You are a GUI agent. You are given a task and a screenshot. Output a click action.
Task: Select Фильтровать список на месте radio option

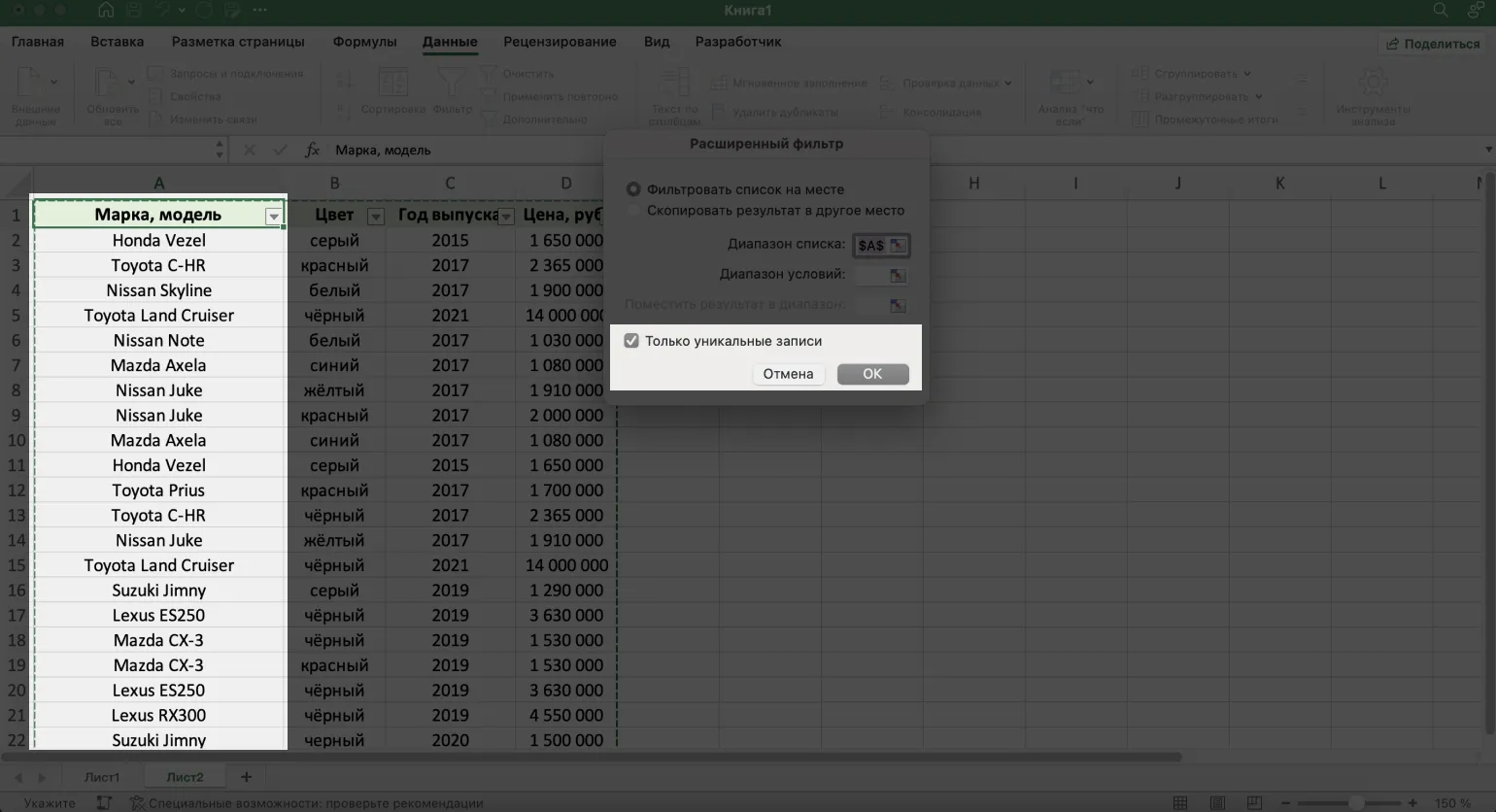[633, 189]
